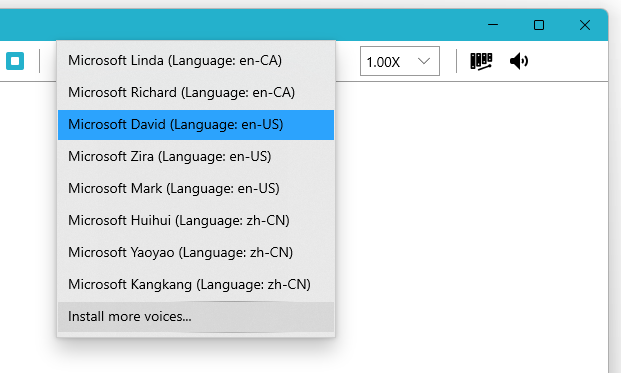Image resolution: width=621 pixels, height=373 pixels.
Task: Select Microsoft Mark en-US voice
Action: [196, 188]
